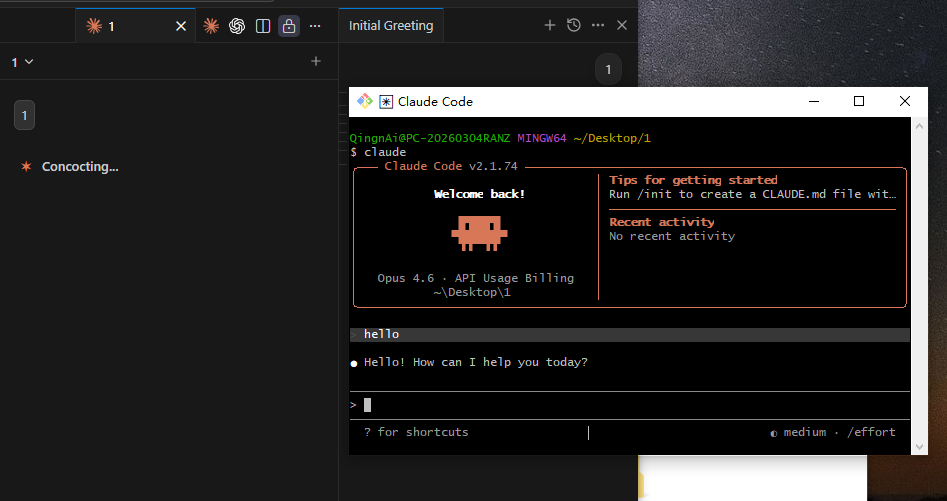Click the hello message in terminal
This screenshot has height=501, width=947.
click(x=629, y=334)
